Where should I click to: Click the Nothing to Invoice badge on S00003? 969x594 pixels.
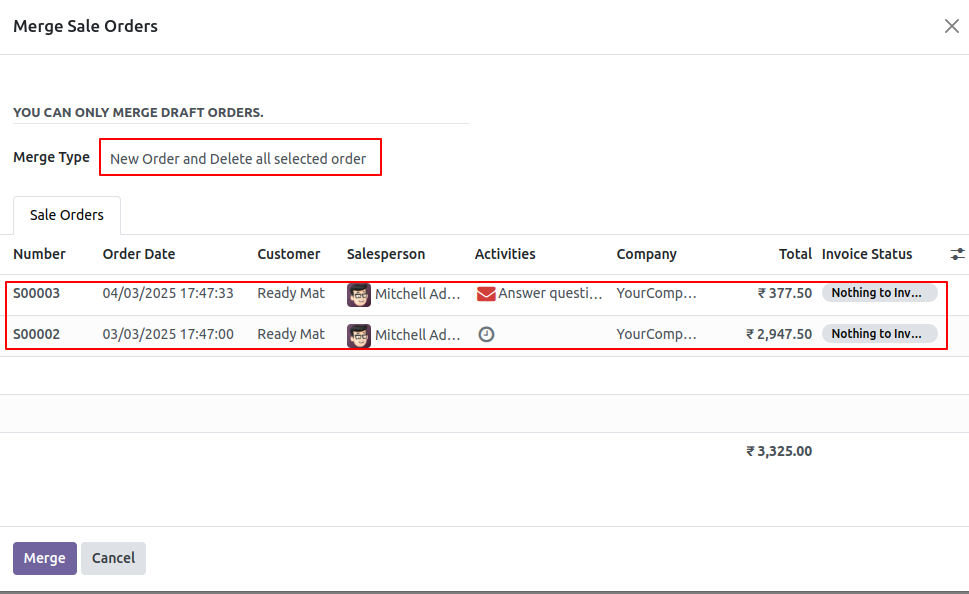point(879,292)
